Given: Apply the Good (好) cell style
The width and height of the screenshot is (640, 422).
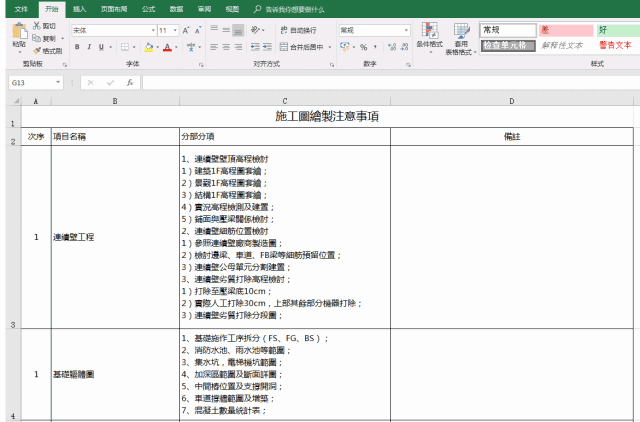Looking at the screenshot, I should coord(618,30).
